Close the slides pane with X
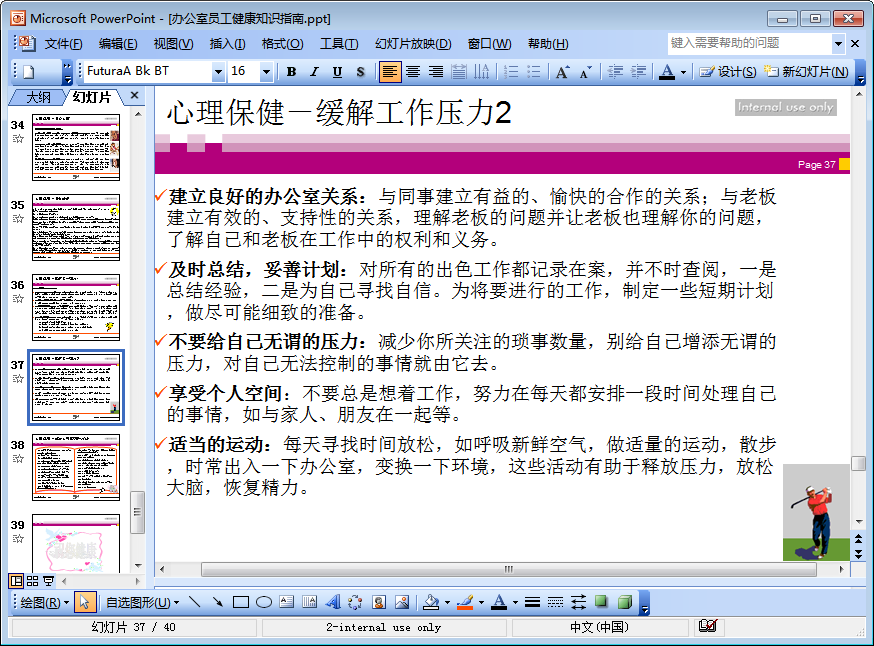Screen dimensions: 874x646 (134, 96)
